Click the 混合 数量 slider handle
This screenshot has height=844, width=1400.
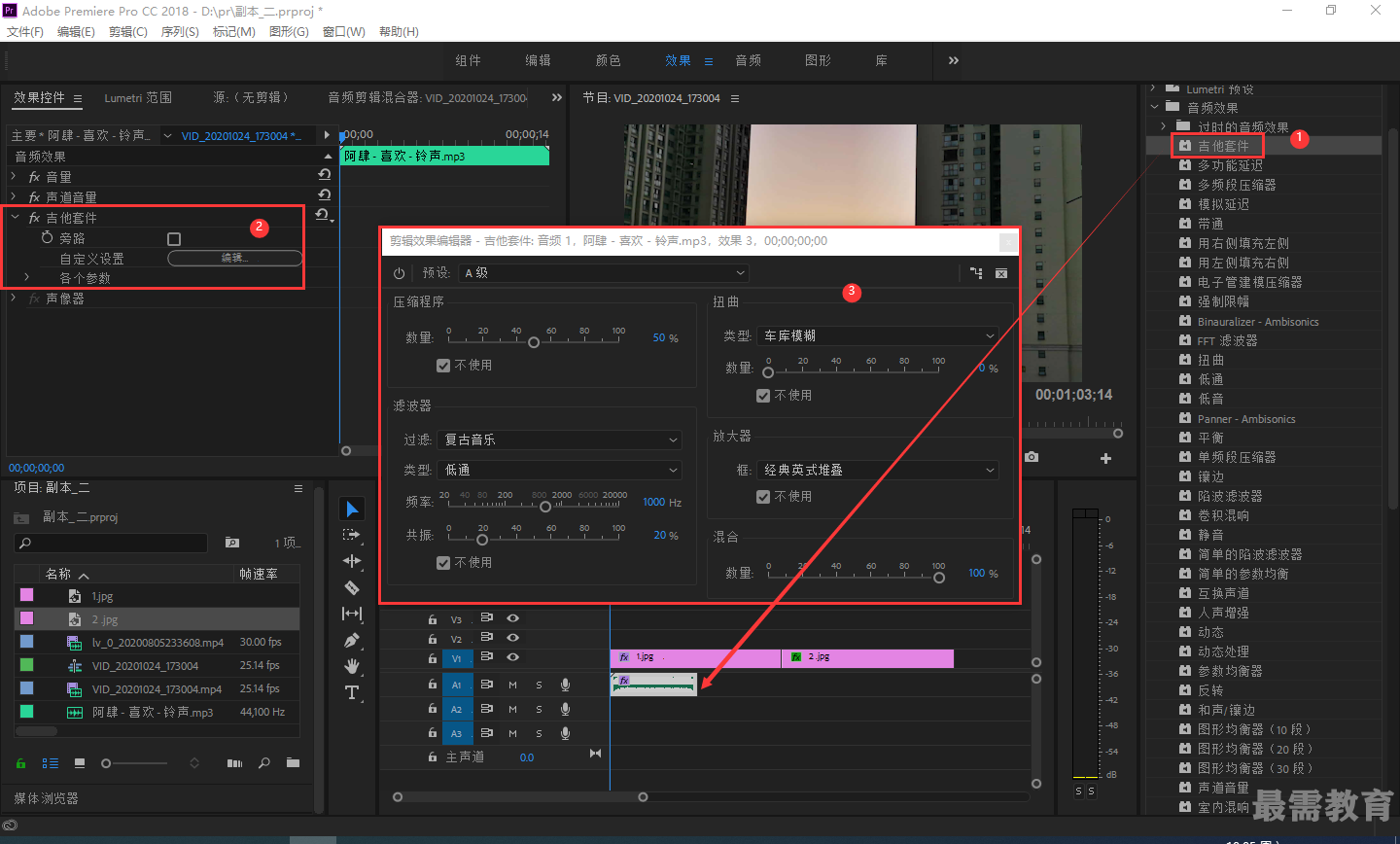tap(938, 578)
